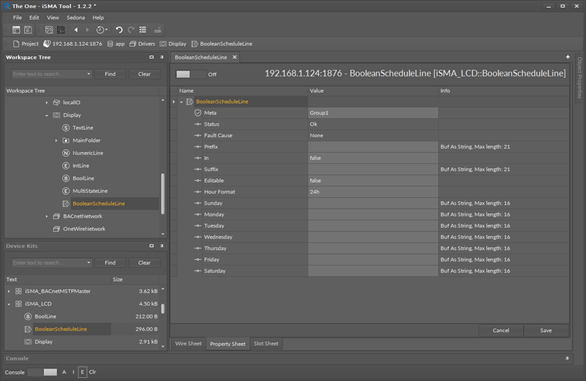Toggle the Off switch in the header

click(191, 74)
